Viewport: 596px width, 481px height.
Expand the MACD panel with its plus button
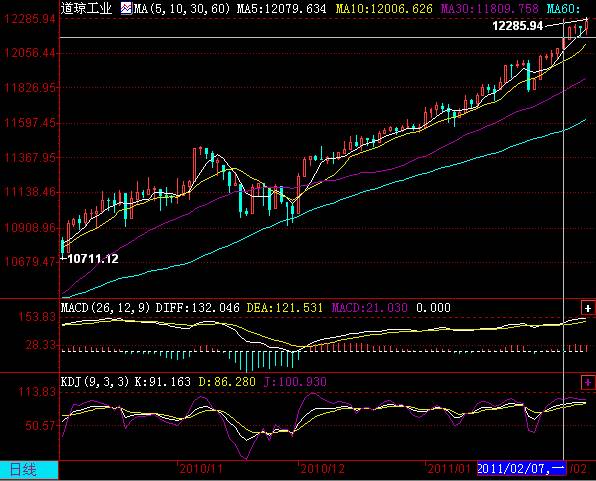coord(588,308)
